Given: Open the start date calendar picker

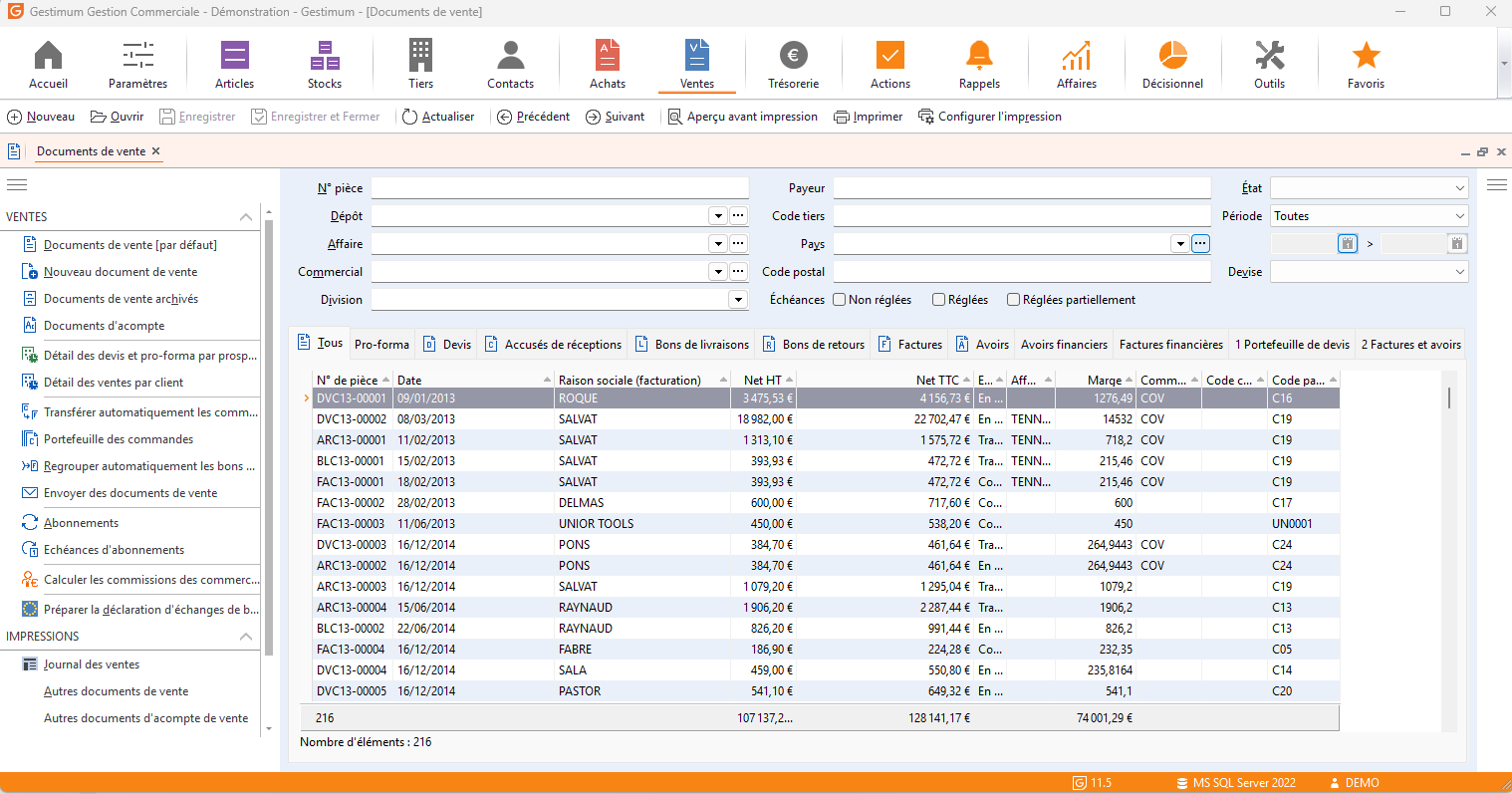Looking at the screenshot, I should coord(1347,243).
